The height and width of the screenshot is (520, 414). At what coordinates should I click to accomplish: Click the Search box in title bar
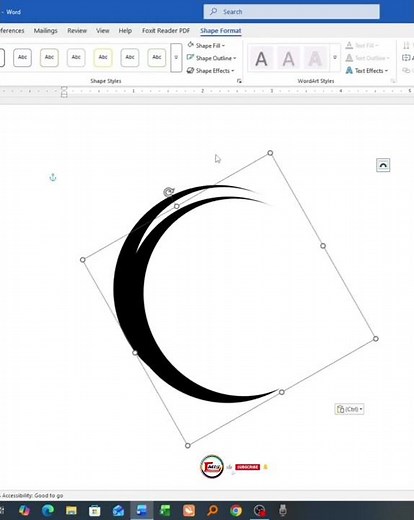[291, 12]
